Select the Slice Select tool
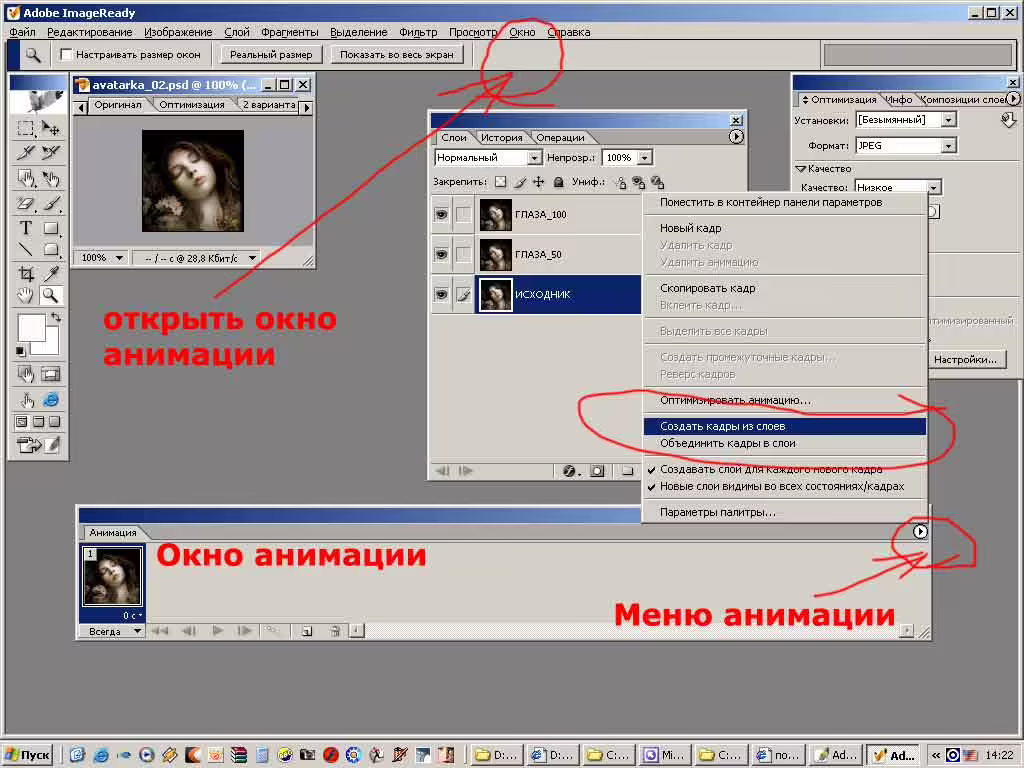 51,153
